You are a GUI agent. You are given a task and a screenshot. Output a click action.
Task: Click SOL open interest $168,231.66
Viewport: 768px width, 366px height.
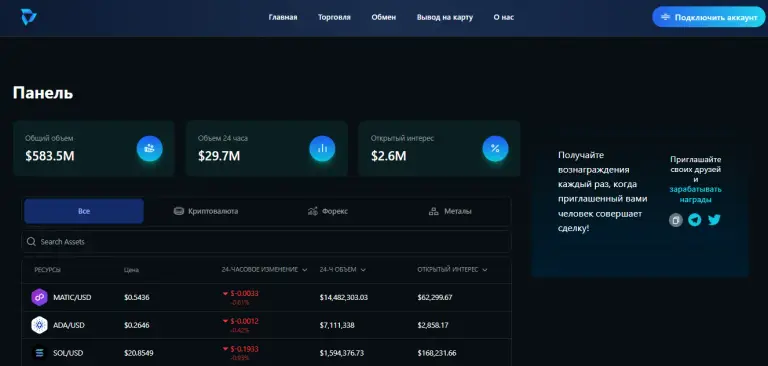(437, 353)
